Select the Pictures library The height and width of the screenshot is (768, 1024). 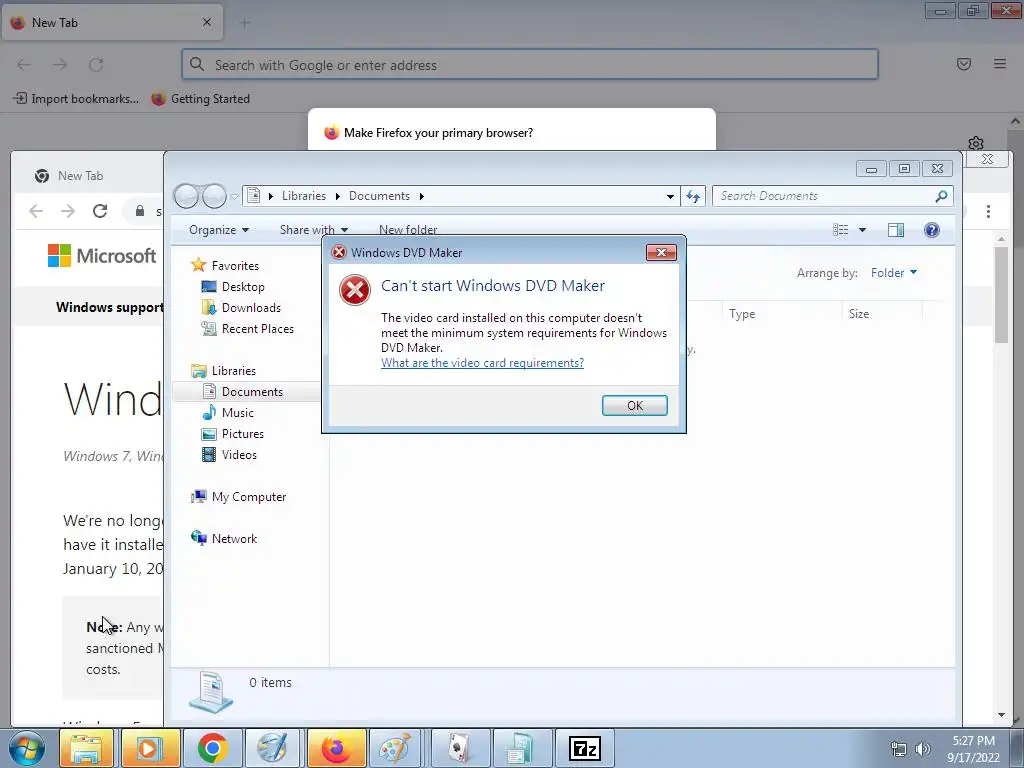[242, 434]
